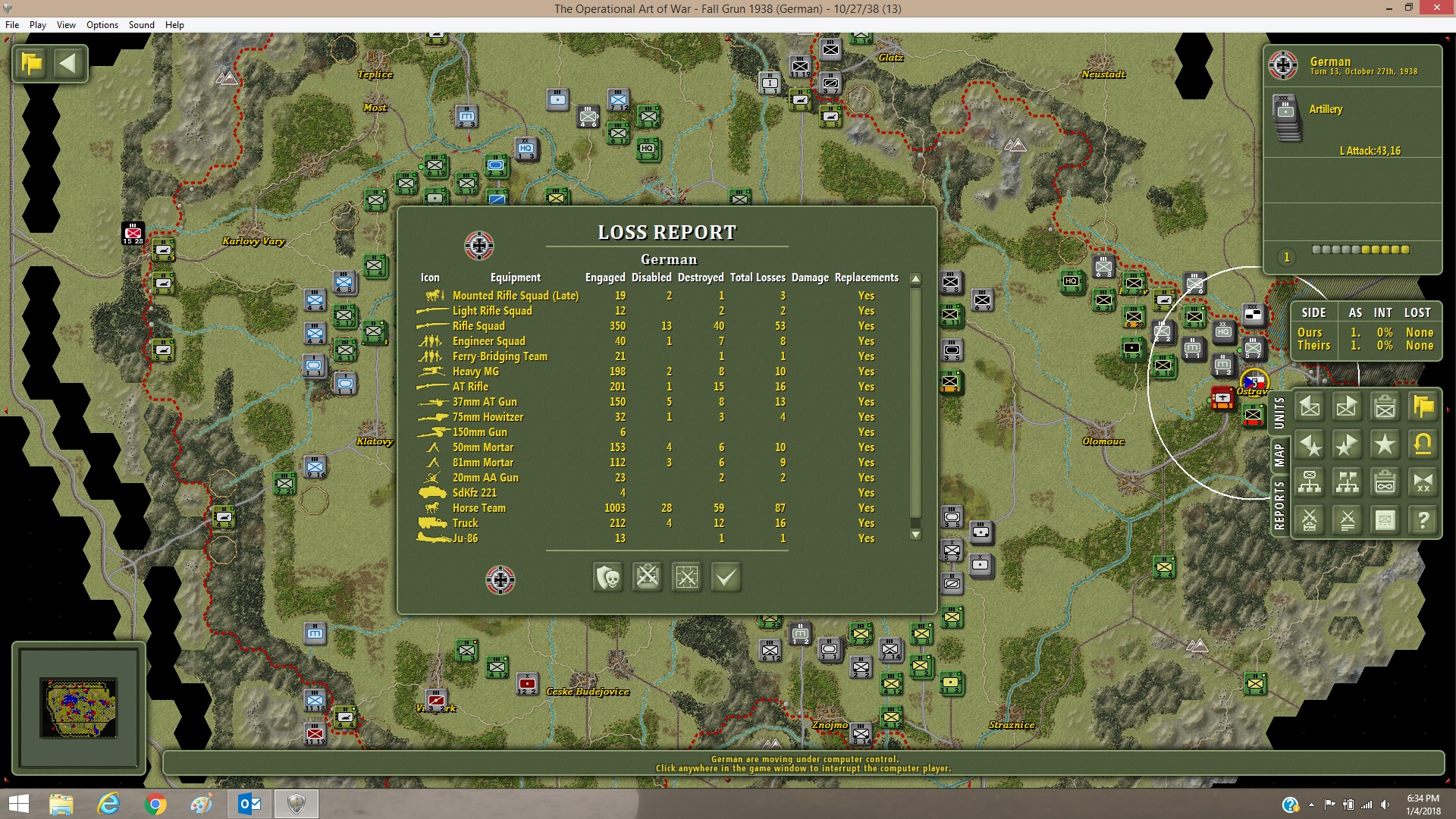Click the German emblem in turn panel
The image size is (1456, 819).
(1283, 65)
